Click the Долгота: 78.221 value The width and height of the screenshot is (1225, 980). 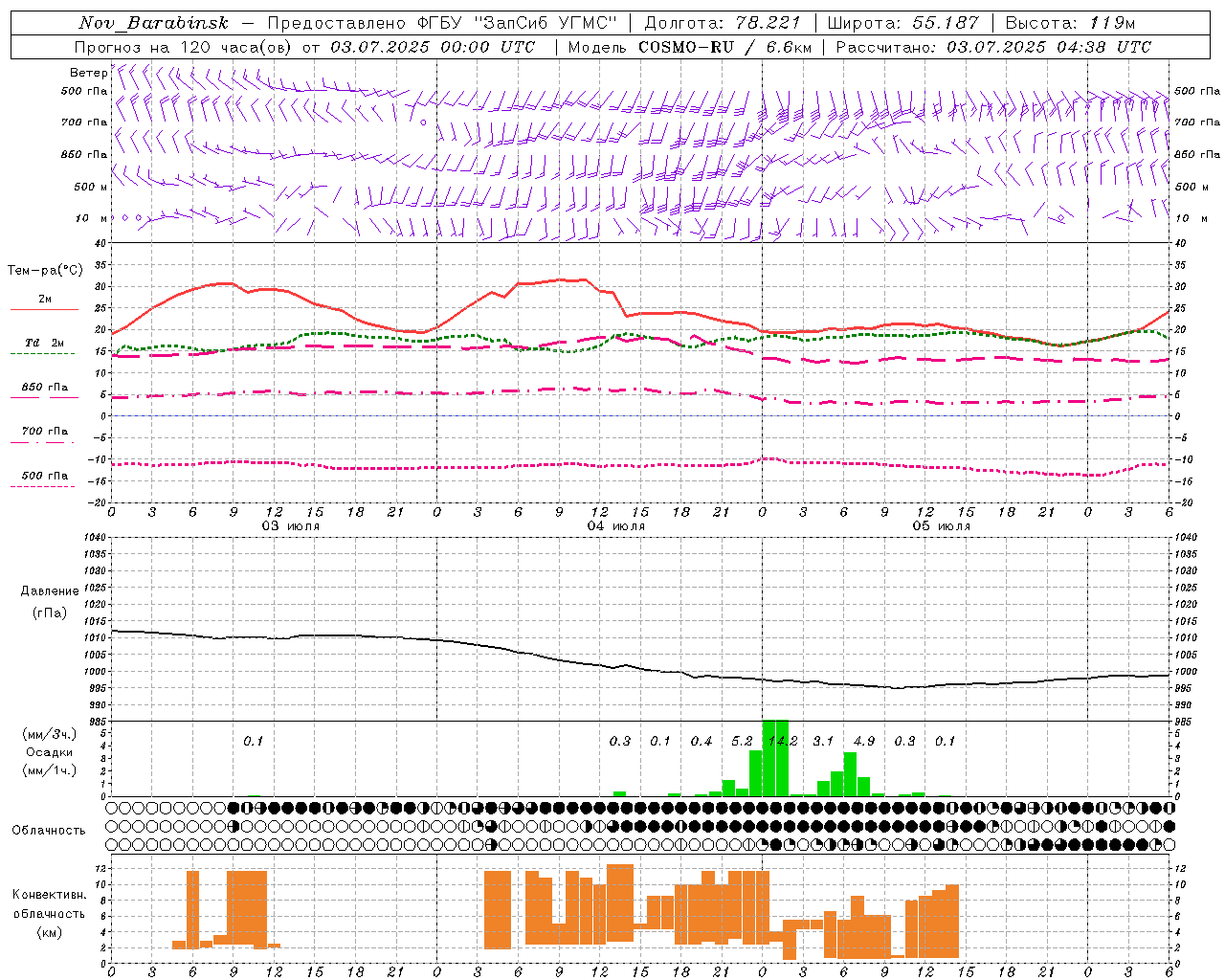click(723, 23)
